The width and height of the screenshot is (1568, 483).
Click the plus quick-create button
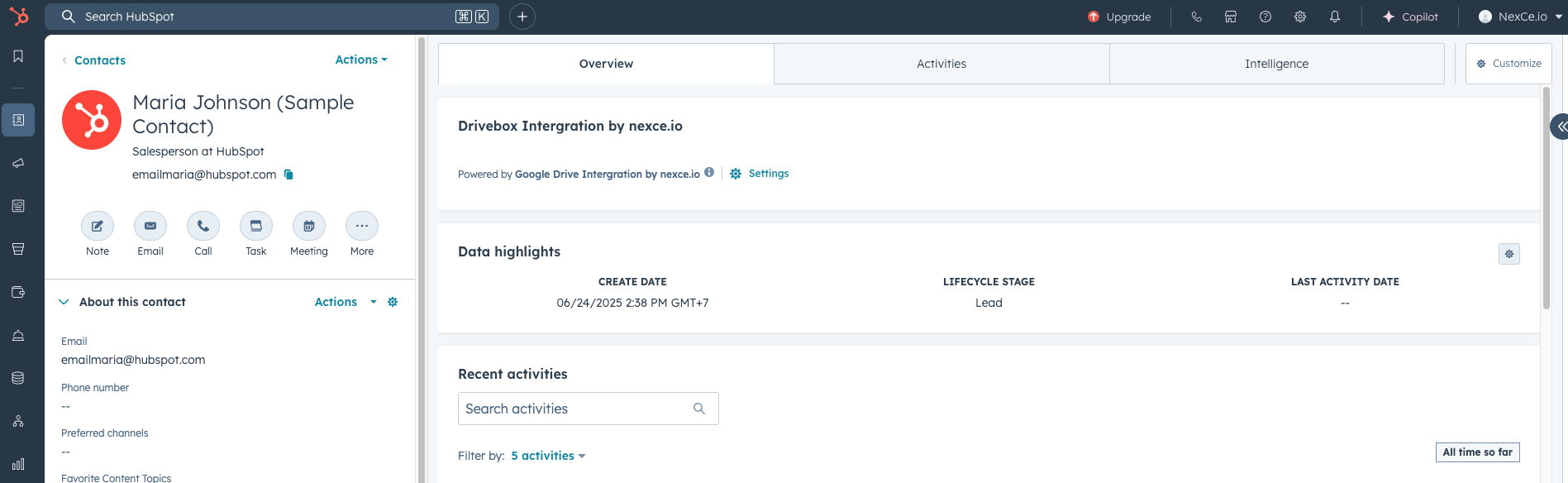(x=522, y=17)
